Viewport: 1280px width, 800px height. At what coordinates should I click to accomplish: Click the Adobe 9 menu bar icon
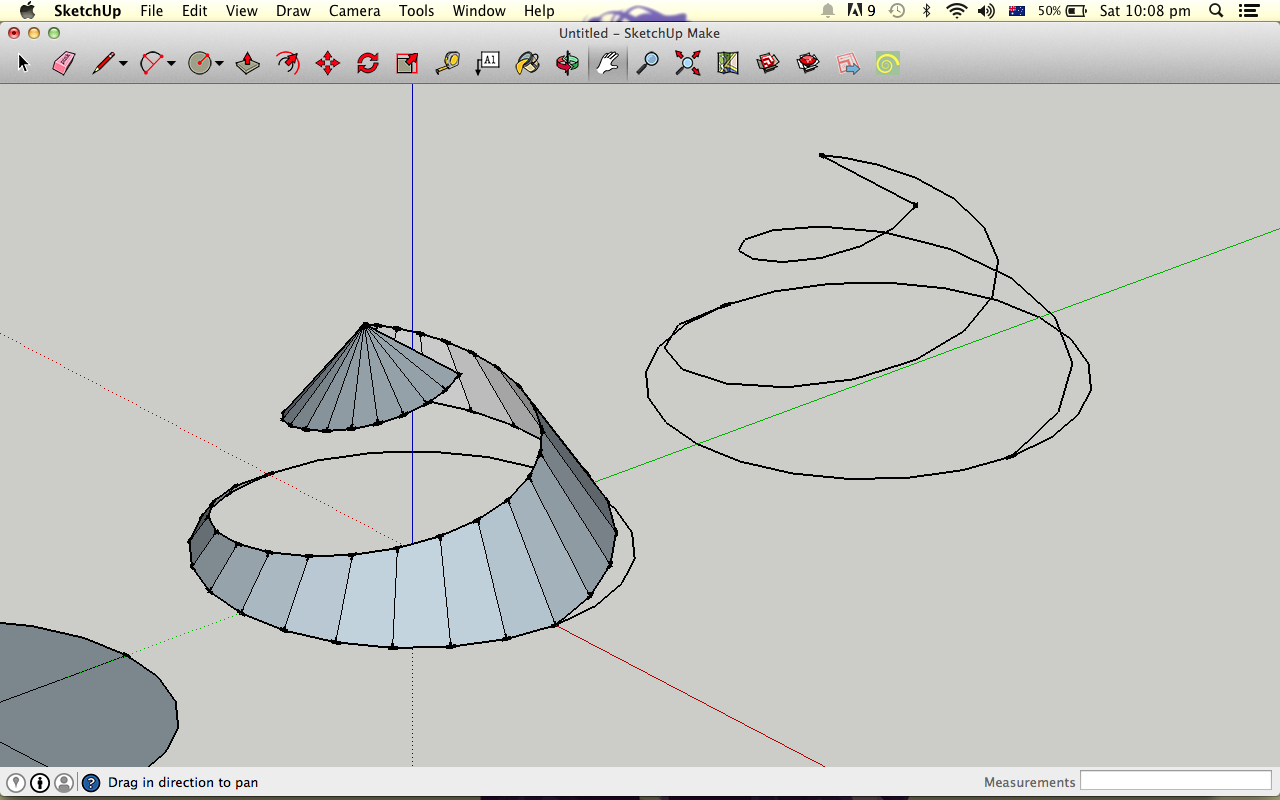pos(861,11)
